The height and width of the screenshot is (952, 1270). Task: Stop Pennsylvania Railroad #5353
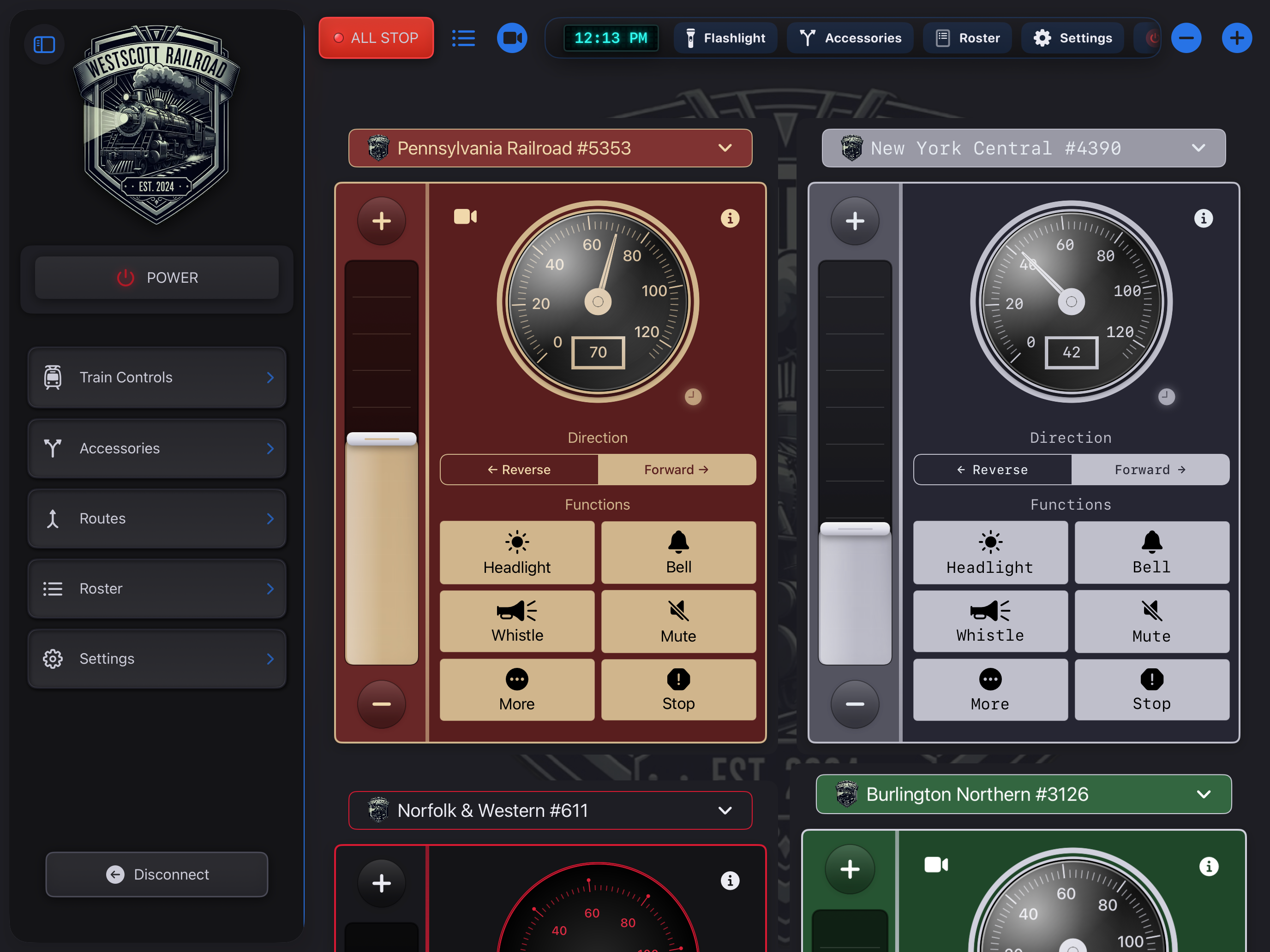679,690
